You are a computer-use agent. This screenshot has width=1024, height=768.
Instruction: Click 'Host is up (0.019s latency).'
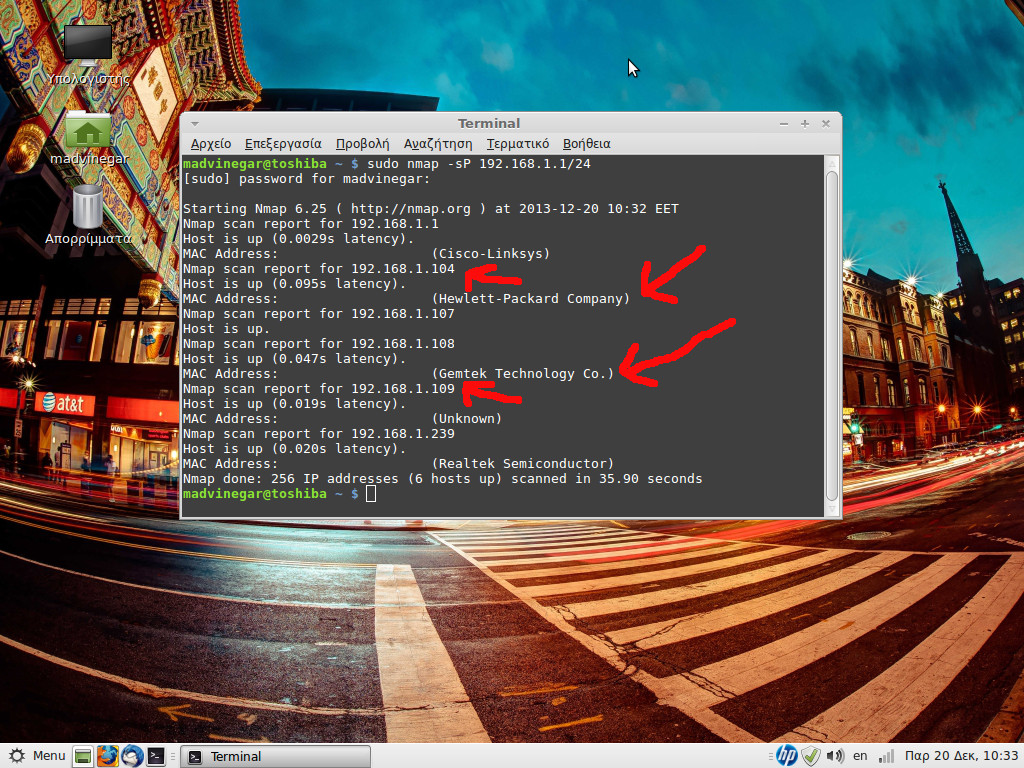[295, 404]
